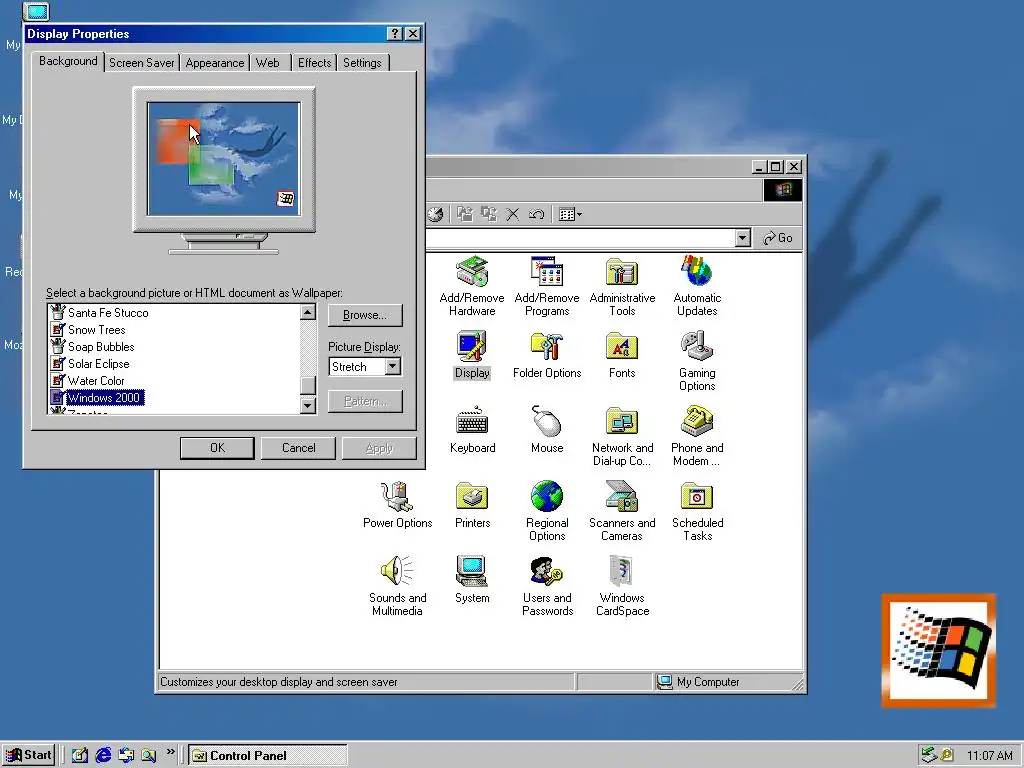This screenshot has height=768, width=1024.
Task: Click Cancel in Display Properties
Action: (x=298, y=448)
